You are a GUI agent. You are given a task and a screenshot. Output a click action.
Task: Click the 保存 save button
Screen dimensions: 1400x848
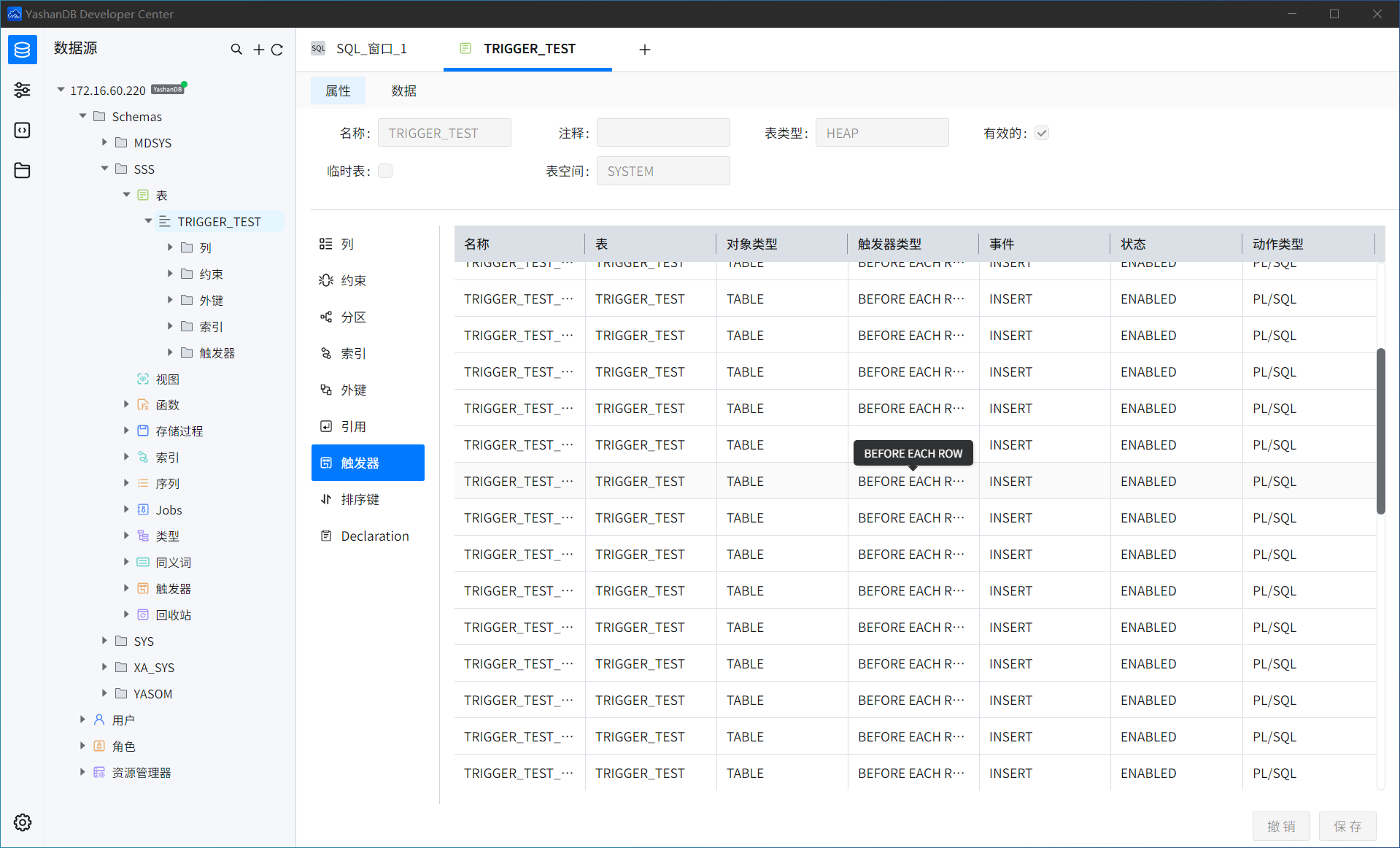pos(1347,825)
